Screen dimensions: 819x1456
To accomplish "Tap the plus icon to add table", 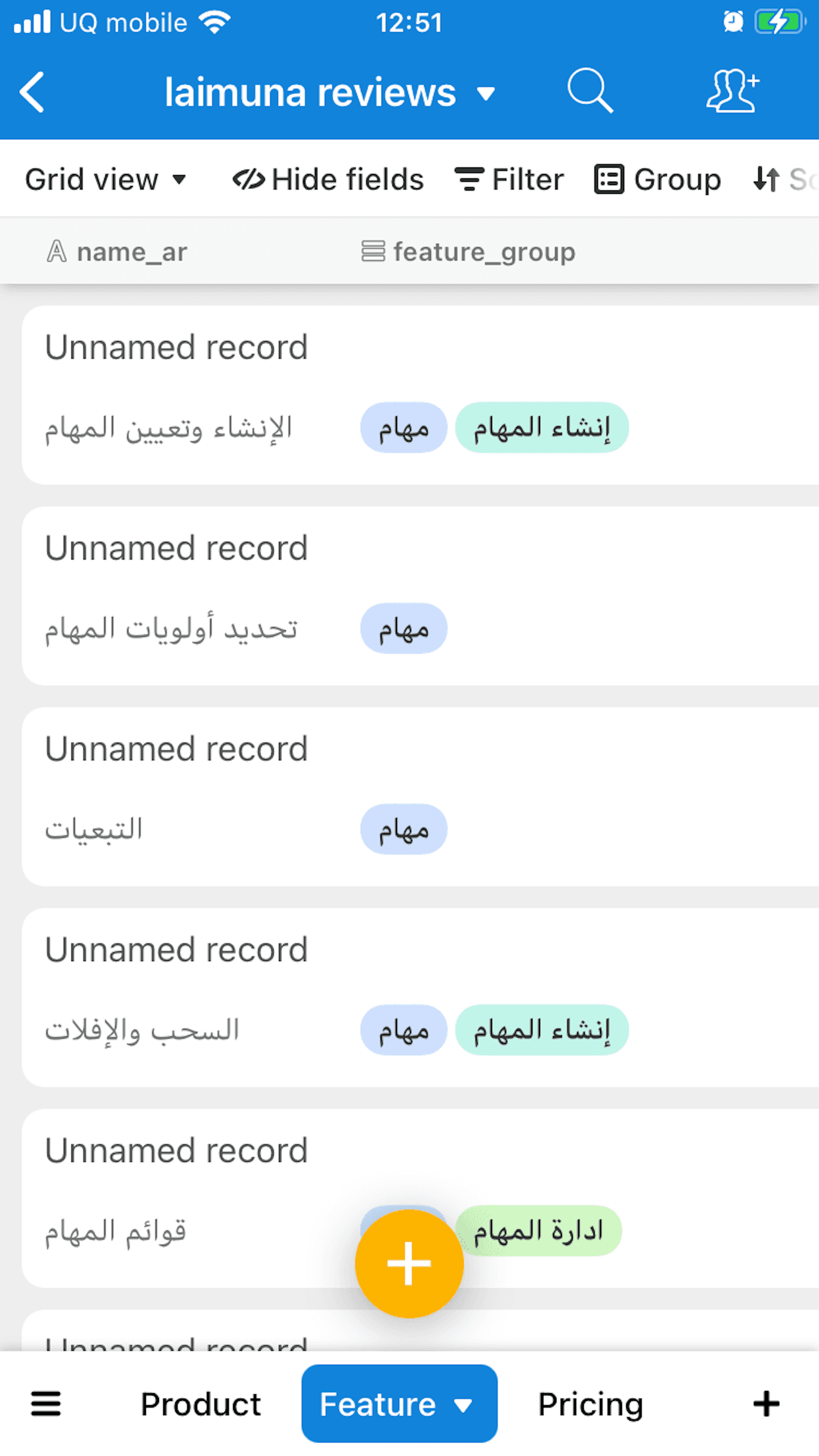I will [766, 1404].
